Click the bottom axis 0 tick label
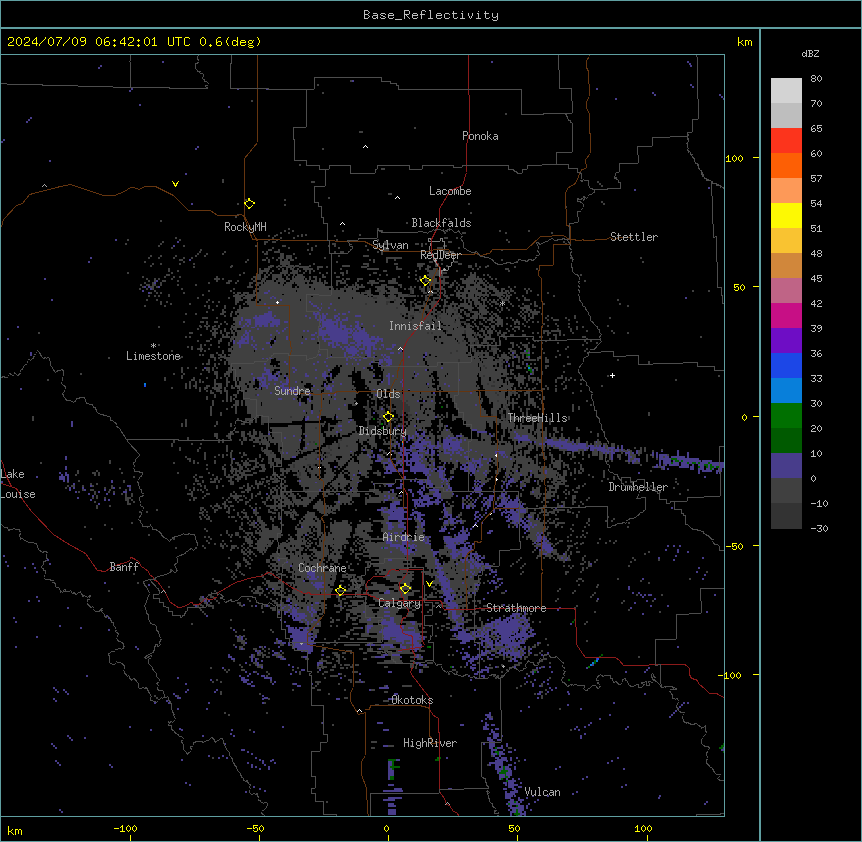Viewport: 862px width, 842px height. point(386,828)
